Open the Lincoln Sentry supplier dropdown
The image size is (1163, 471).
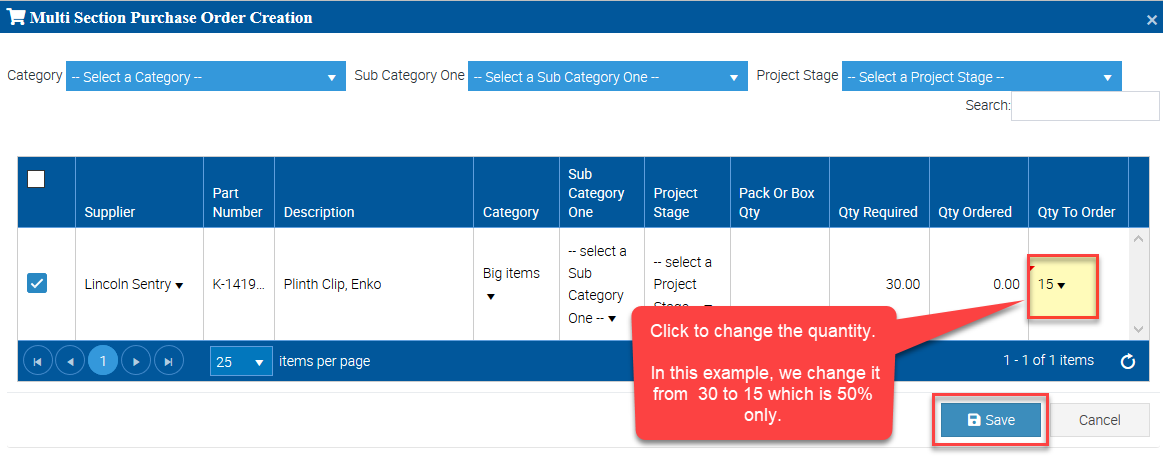pos(134,285)
